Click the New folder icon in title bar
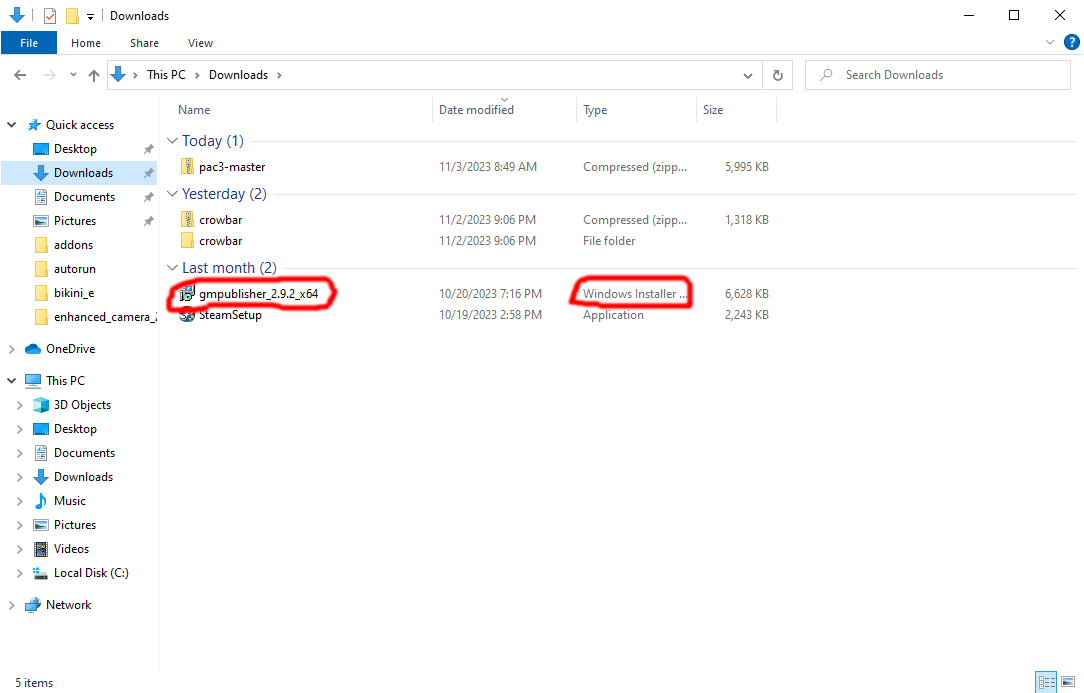This screenshot has height=693, width=1084. click(72, 15)
